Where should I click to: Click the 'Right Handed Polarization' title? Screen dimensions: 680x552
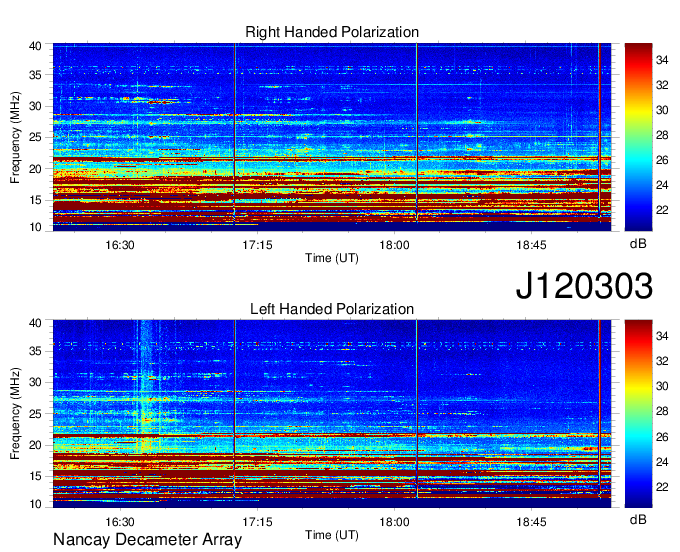(x=332, y=32)
